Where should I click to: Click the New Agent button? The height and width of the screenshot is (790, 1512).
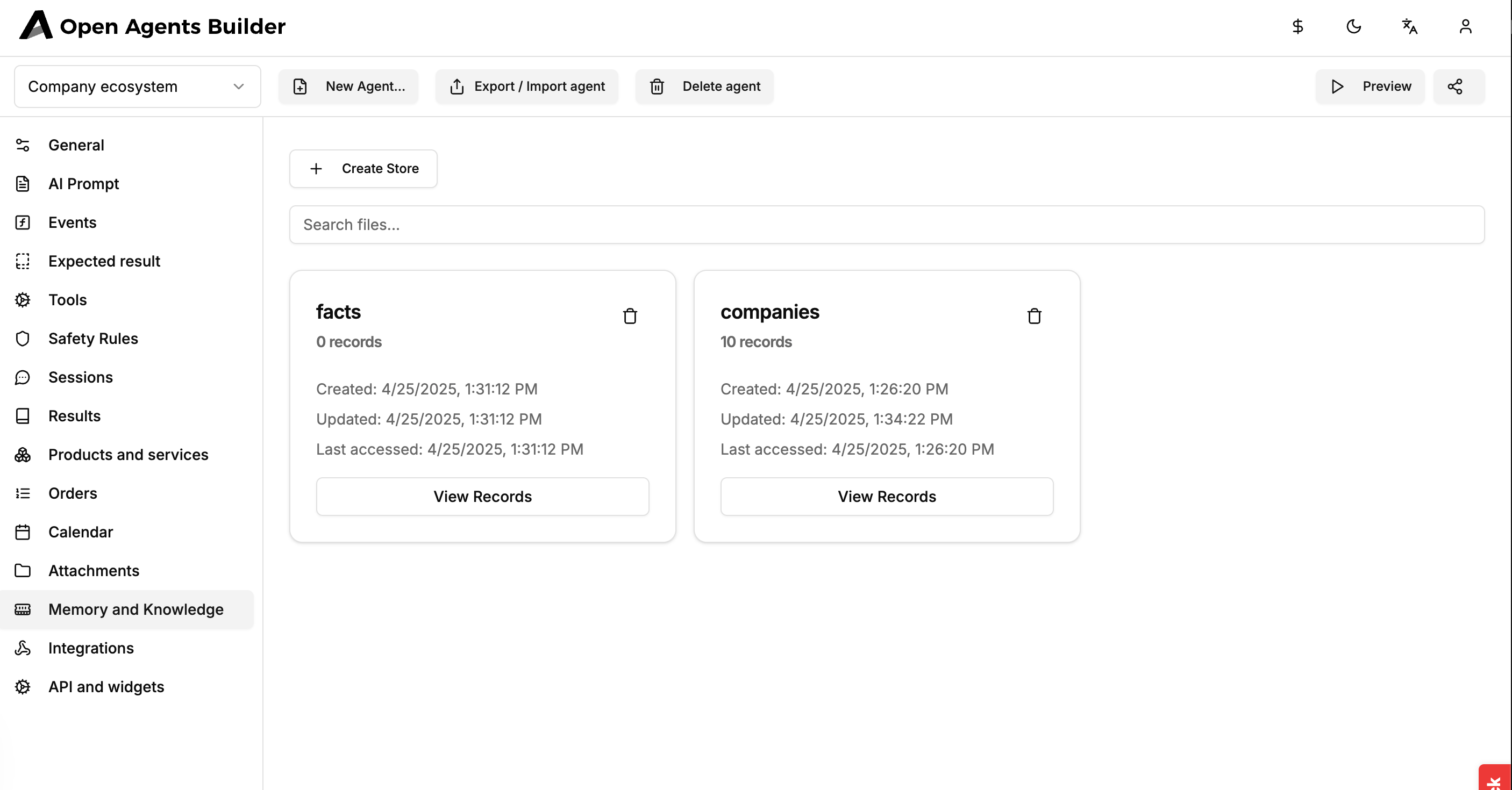348,86
